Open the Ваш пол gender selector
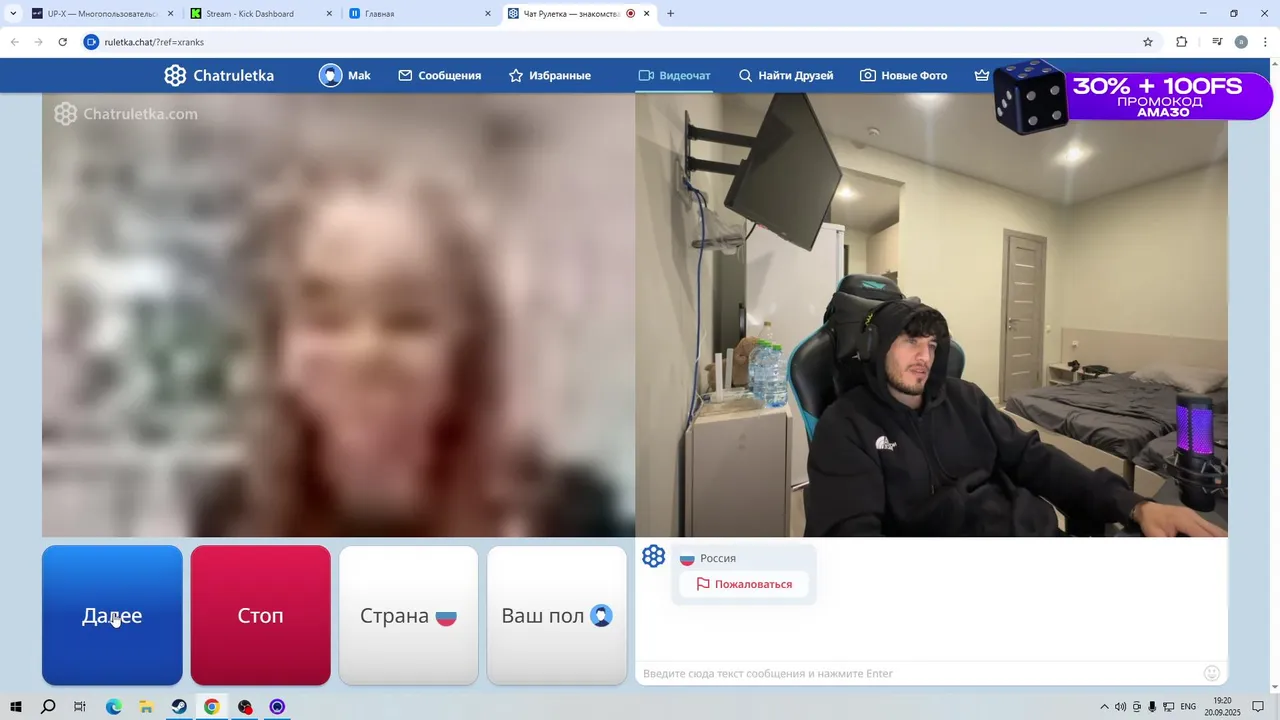The width and height of the screenshot is (1280, 720). 556,615
